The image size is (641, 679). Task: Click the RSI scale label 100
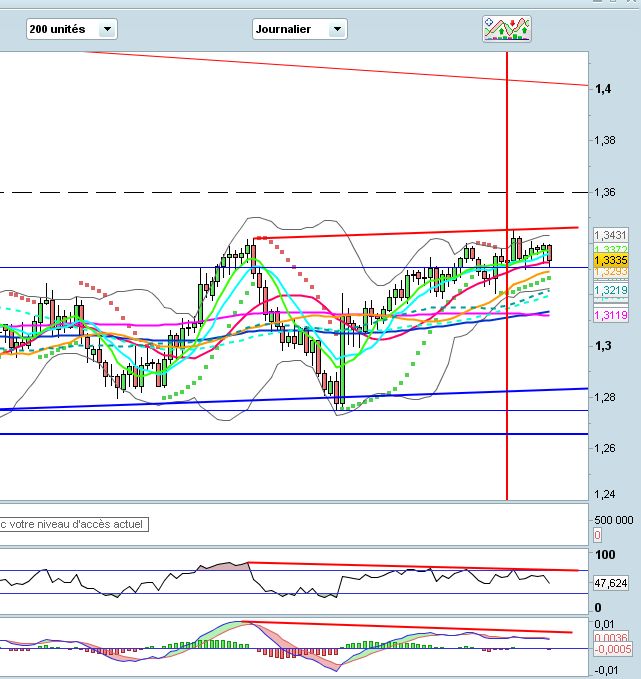click(605, 555)
